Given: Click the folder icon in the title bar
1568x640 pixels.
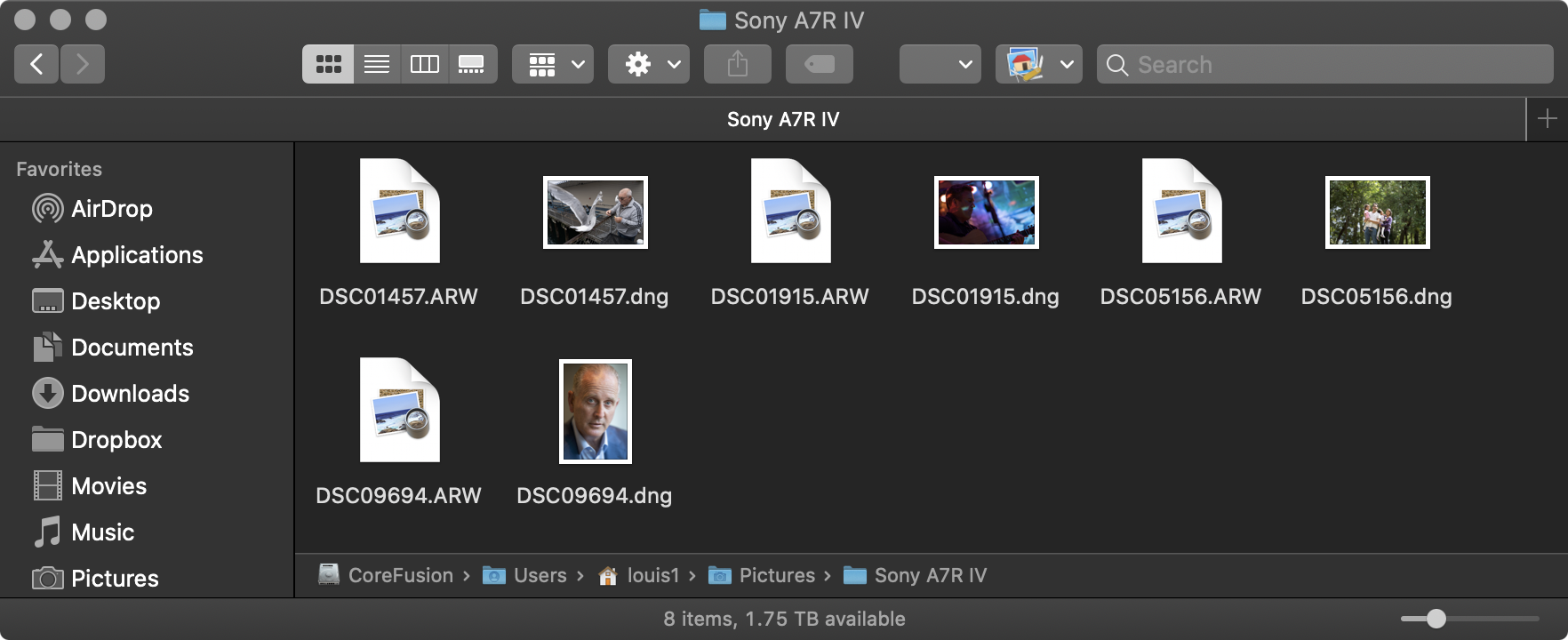Looking at the screenshot, I should click(713, 20).
